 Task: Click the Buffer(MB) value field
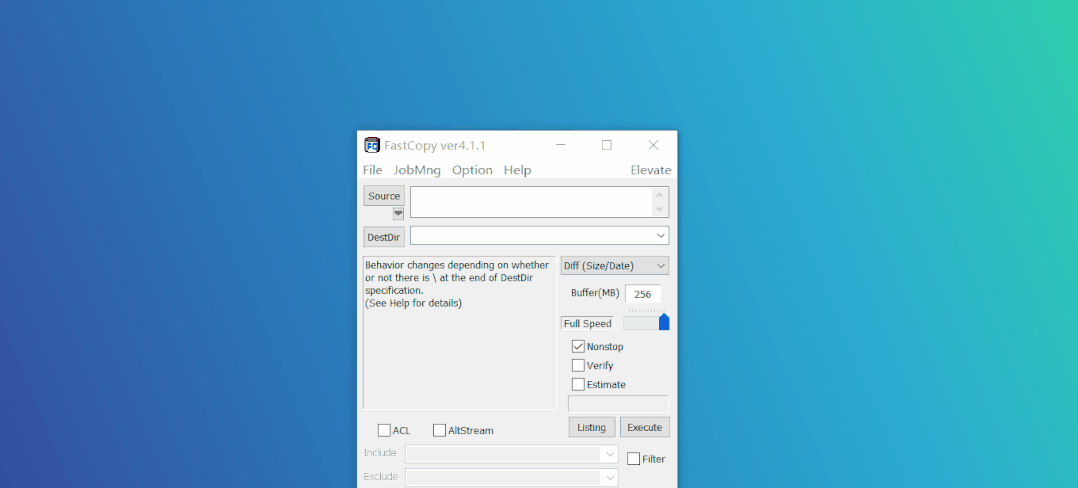(x=643, y=294)
